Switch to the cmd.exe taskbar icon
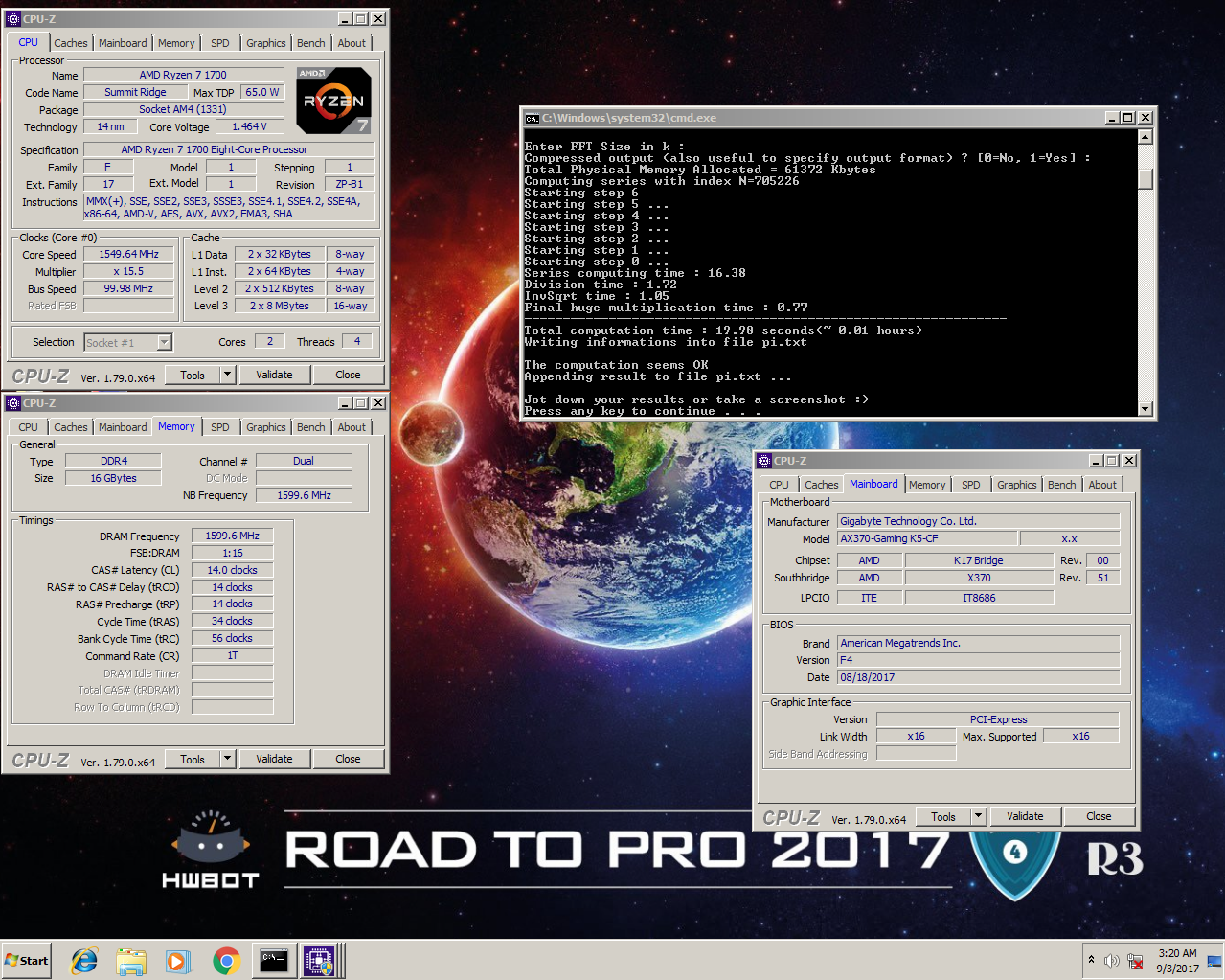The width and height of the screenshot is (1225, 980). coord(274,961)
